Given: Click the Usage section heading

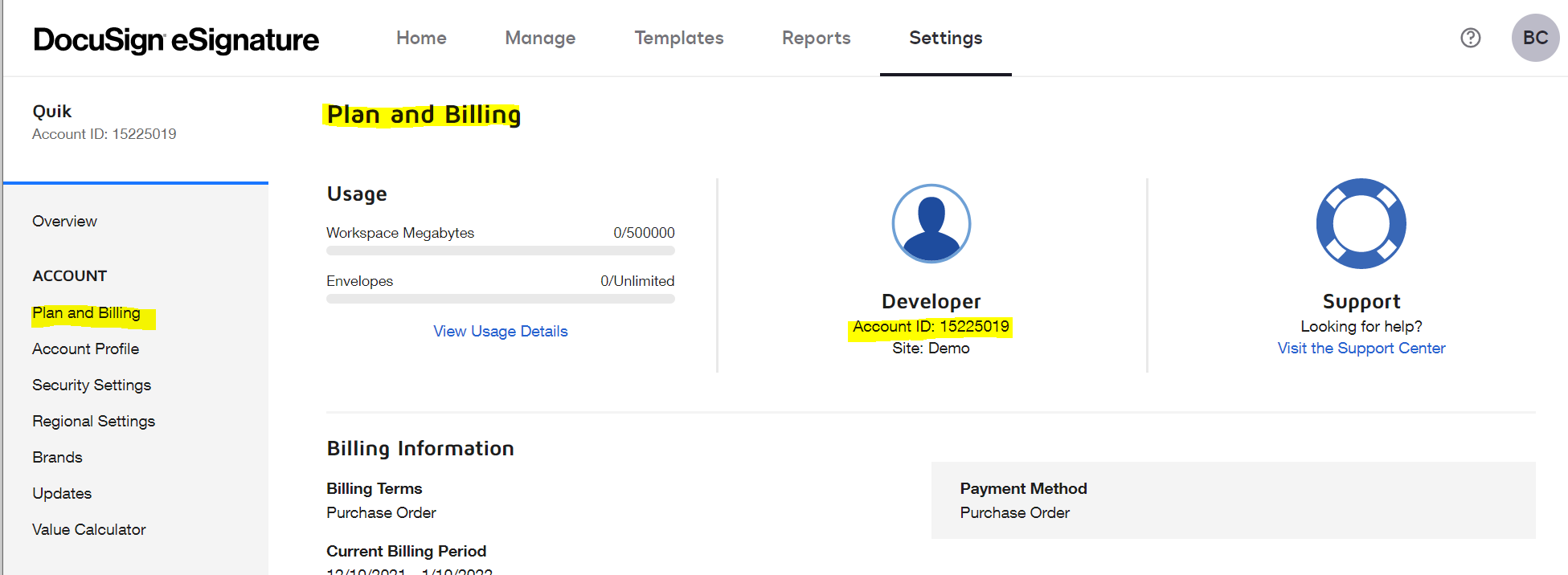Looking at the screenshot, I should tap(357, 194).
